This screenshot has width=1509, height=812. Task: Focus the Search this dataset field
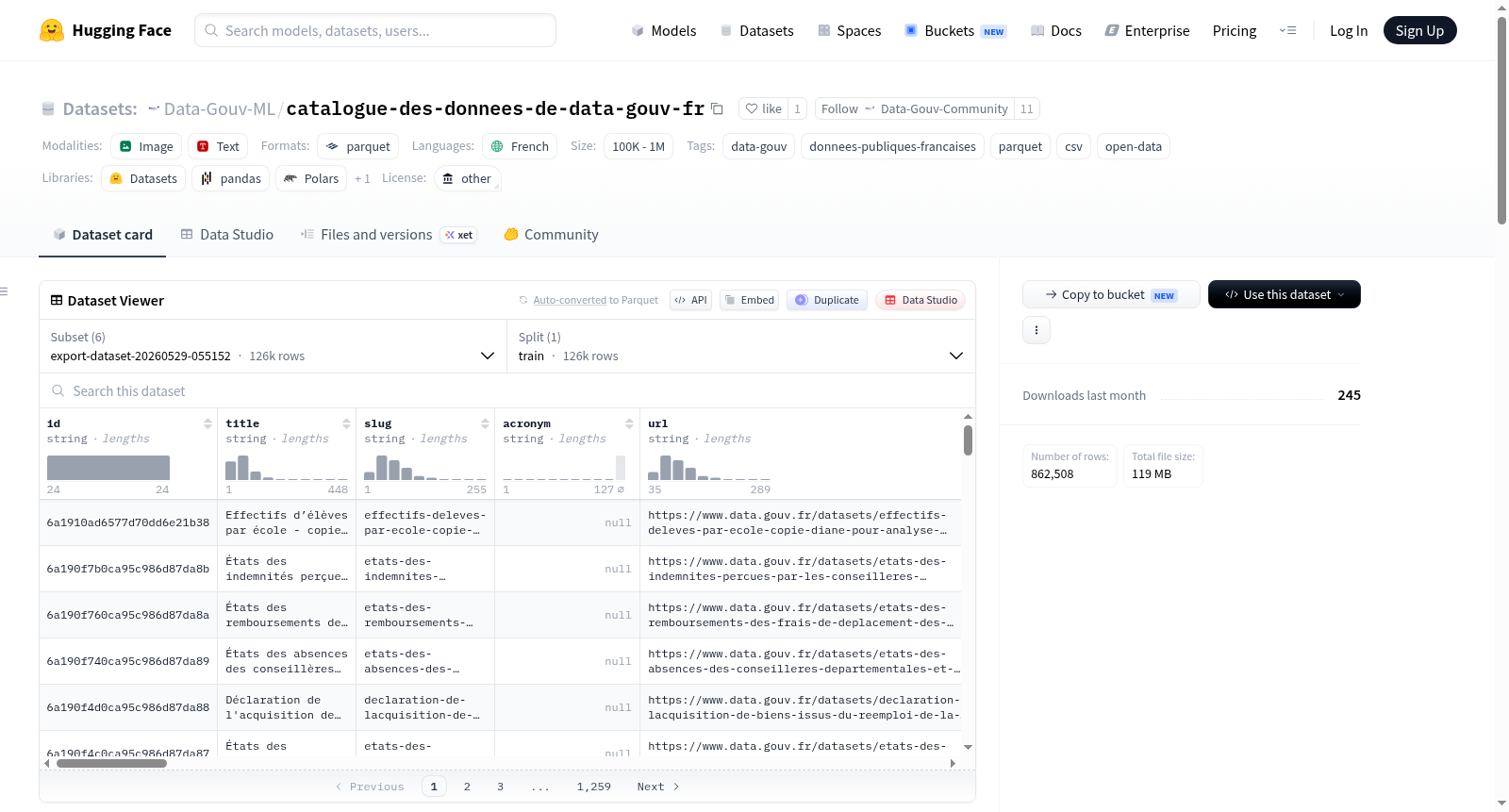pyautogui.click(x=507, y=390)
